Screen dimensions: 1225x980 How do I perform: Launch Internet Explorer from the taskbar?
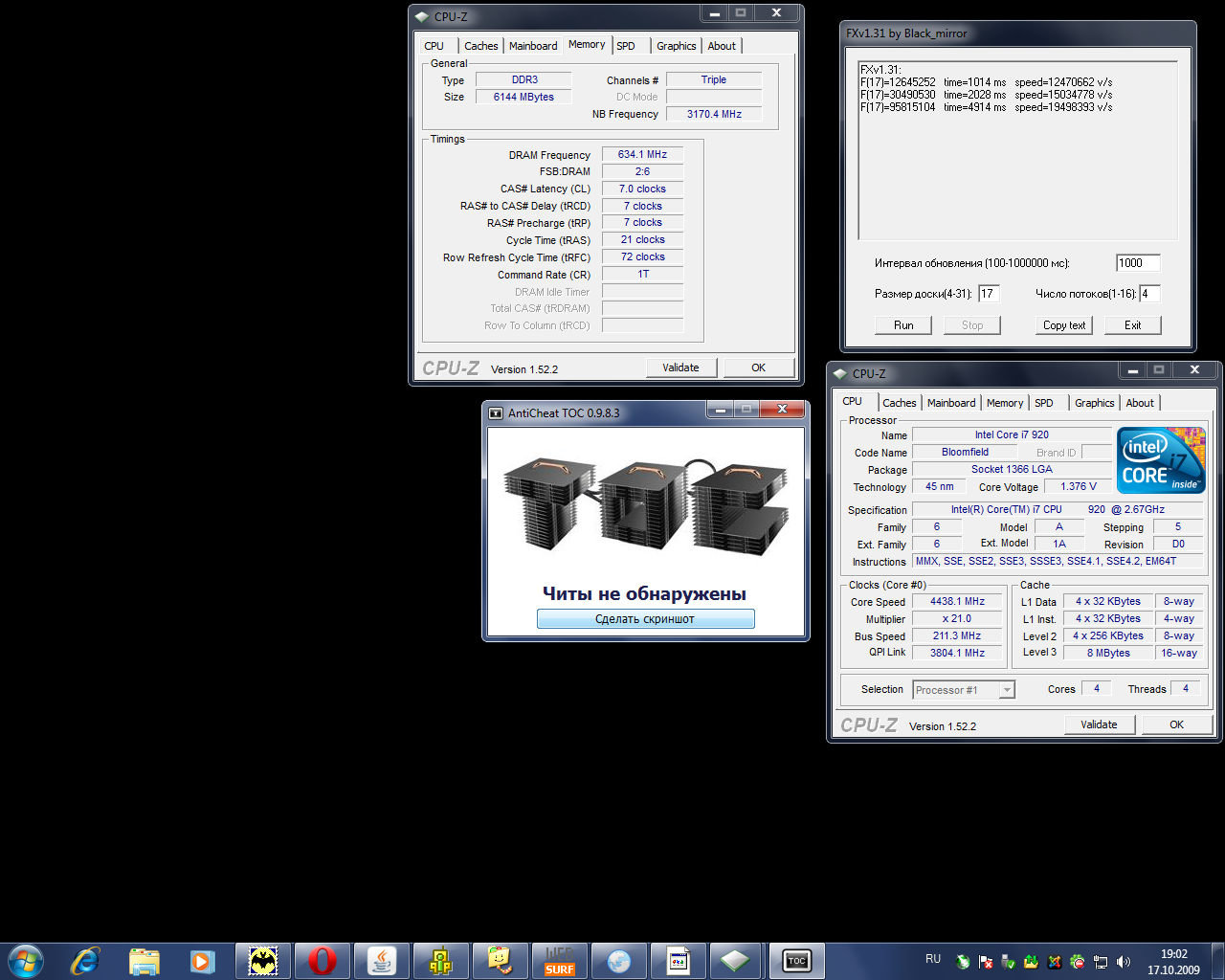(85, 960)
